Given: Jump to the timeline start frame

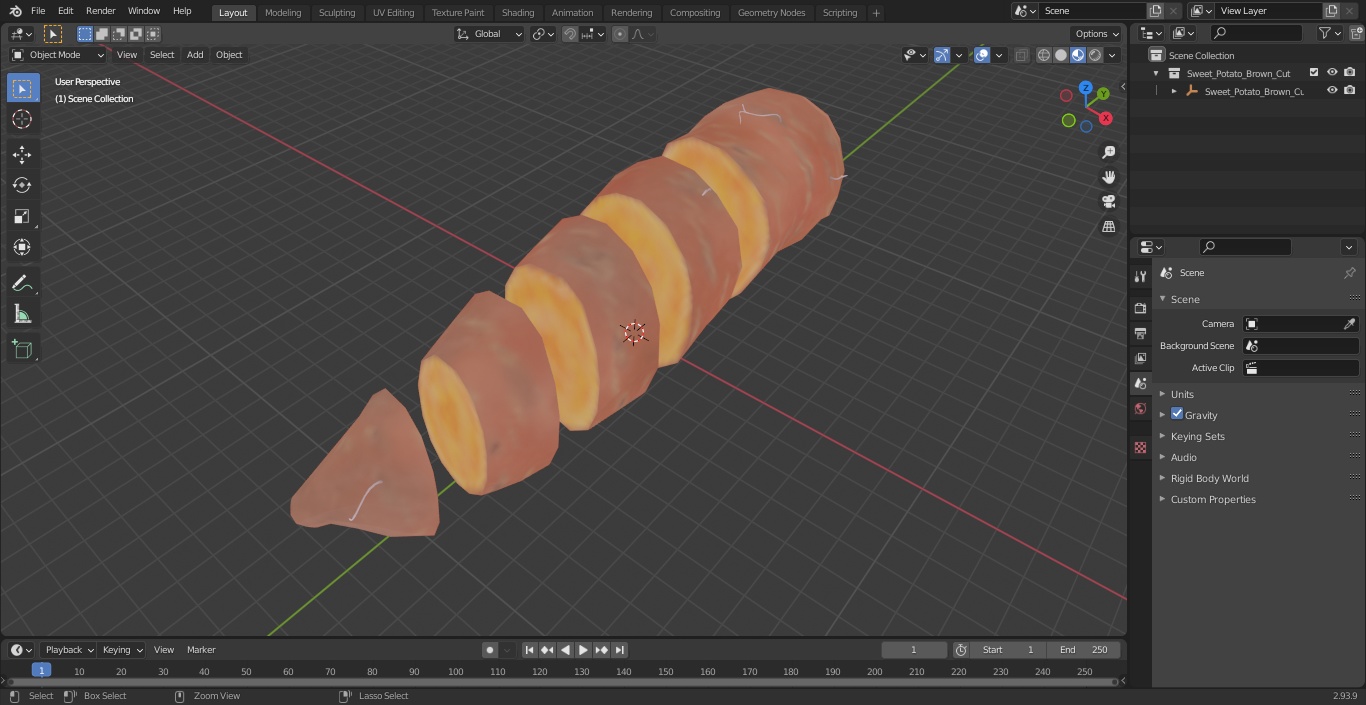Looking at the screenshot, I should point(529,650).
